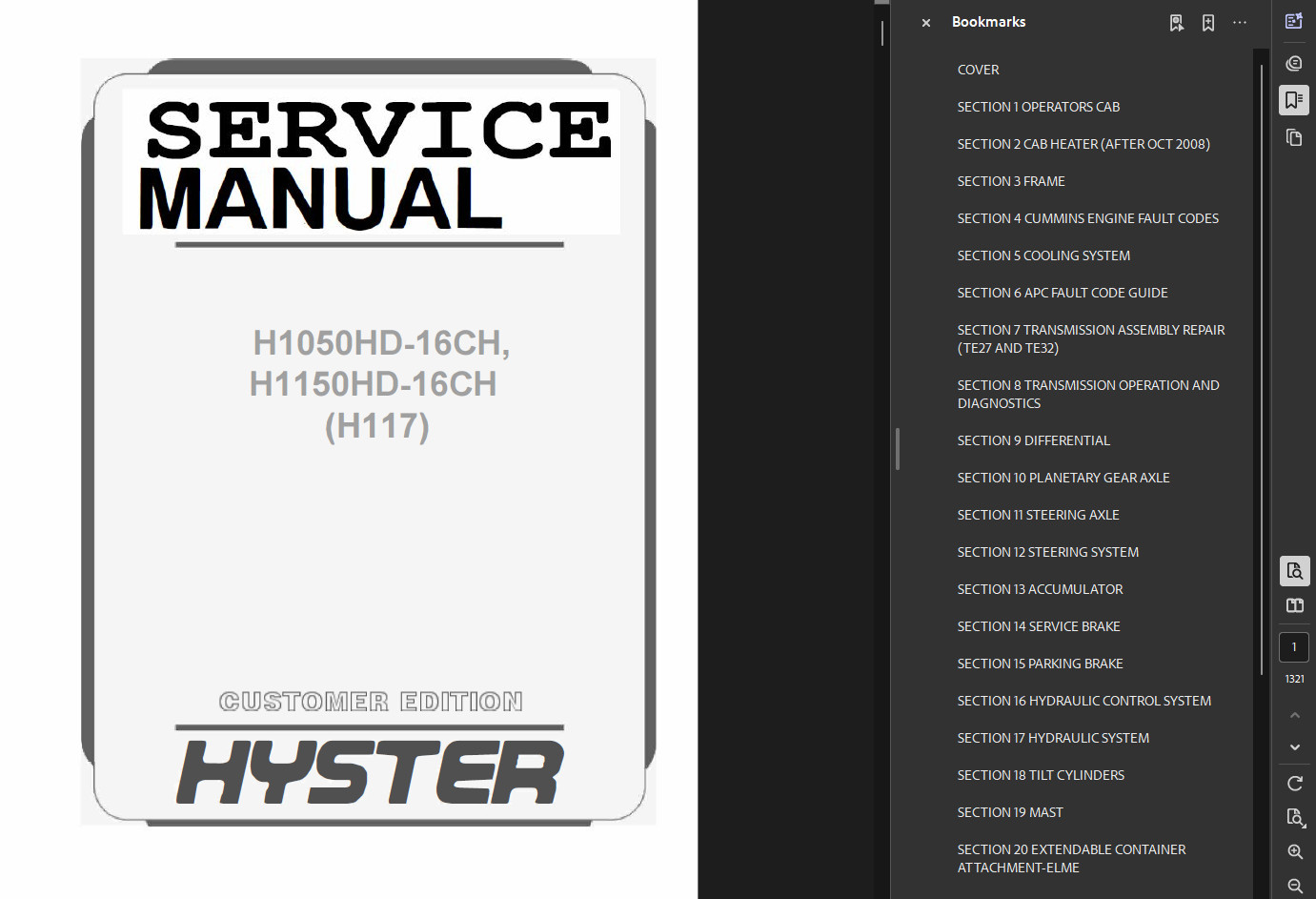This screenshot has height=899, width=1316.
Task: Open the COVER bookmark
Action: [x=978, y=70]
